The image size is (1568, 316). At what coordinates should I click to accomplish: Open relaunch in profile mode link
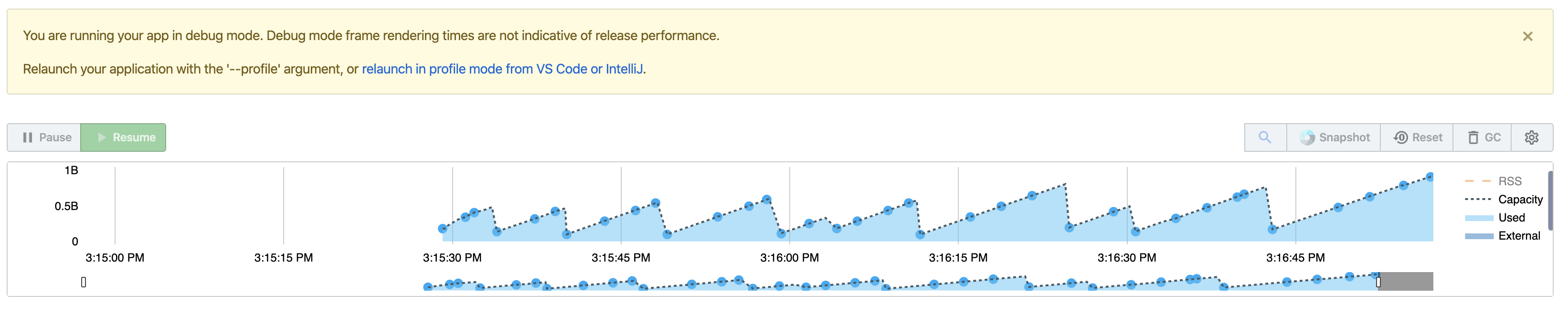(x=502, y=69)
